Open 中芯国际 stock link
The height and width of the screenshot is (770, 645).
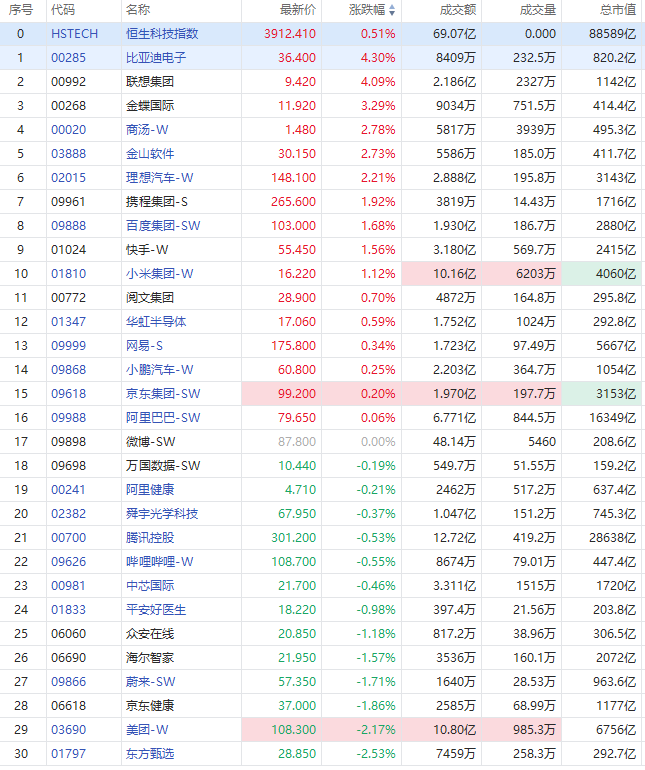click(150, 586)
